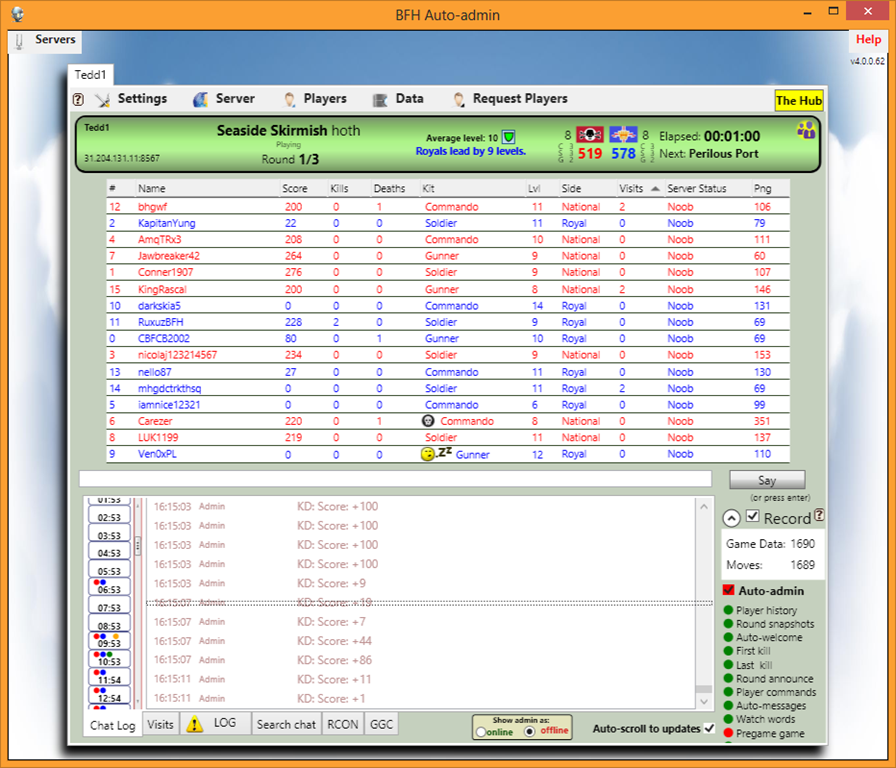Click the Servers microphone icon

click(x=19, y=41)
